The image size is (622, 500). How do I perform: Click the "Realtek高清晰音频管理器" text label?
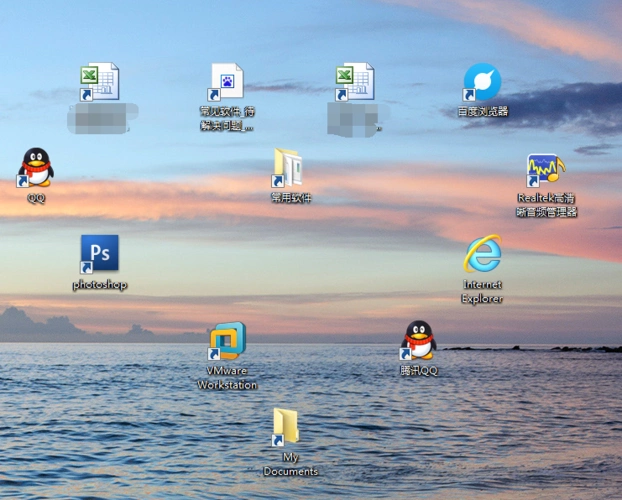click(x=546, y=205)
